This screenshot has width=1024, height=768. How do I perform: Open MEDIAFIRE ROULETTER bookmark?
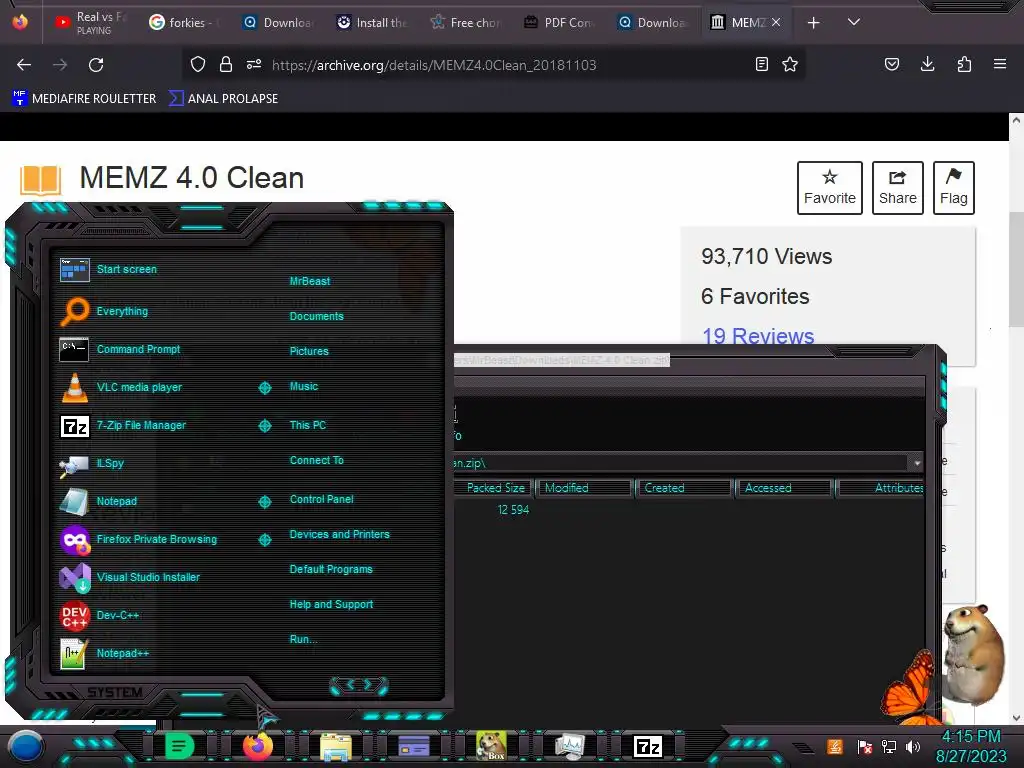pyautogui.click(x=84, y=99)
